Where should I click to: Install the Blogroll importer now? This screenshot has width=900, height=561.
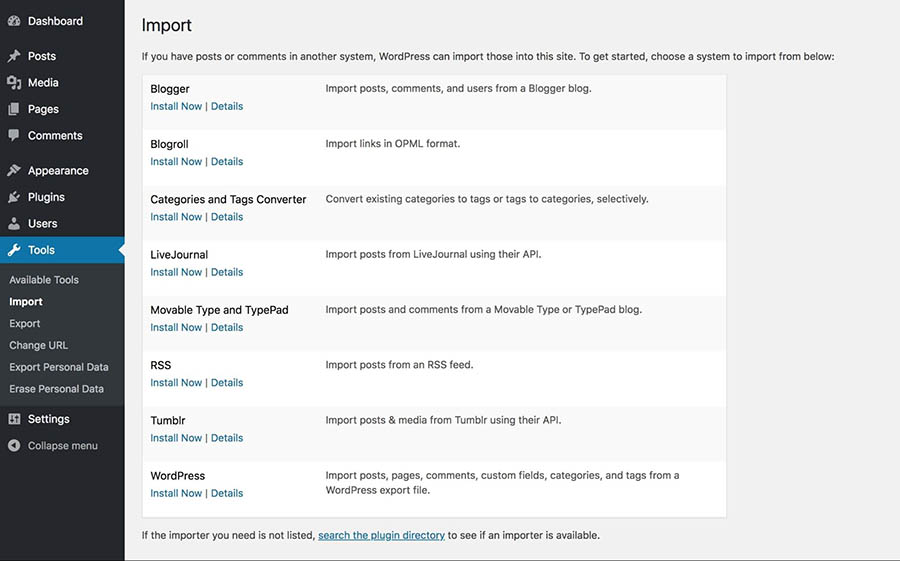click(x=176, y=161)
